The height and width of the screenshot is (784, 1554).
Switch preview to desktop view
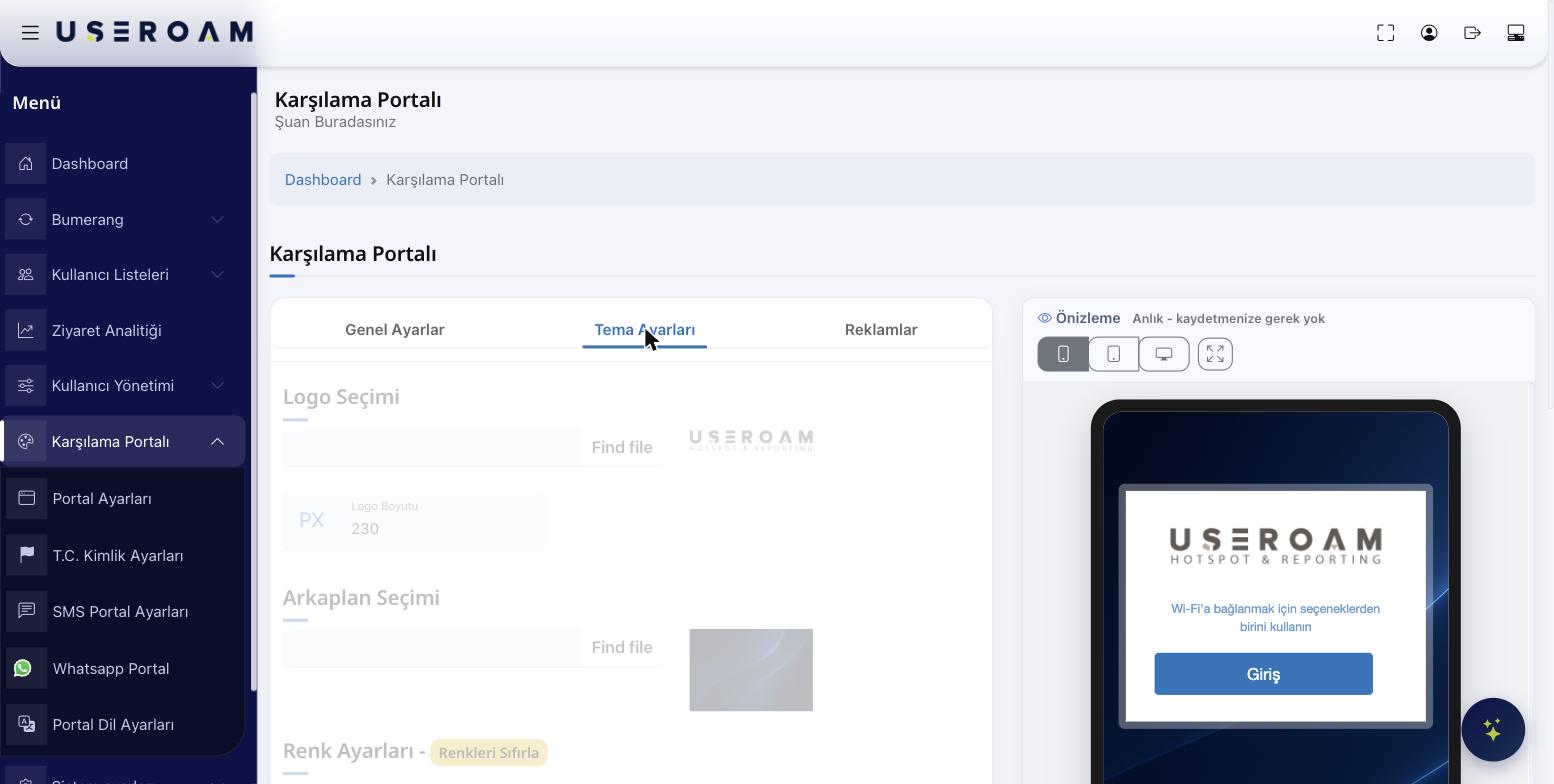(1164, 354)
